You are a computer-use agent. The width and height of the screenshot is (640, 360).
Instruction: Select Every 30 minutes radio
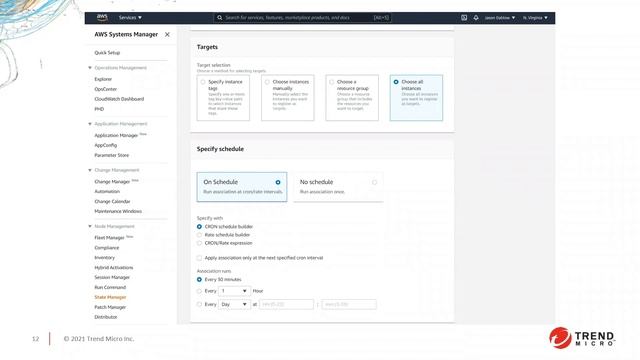(199, 280)
